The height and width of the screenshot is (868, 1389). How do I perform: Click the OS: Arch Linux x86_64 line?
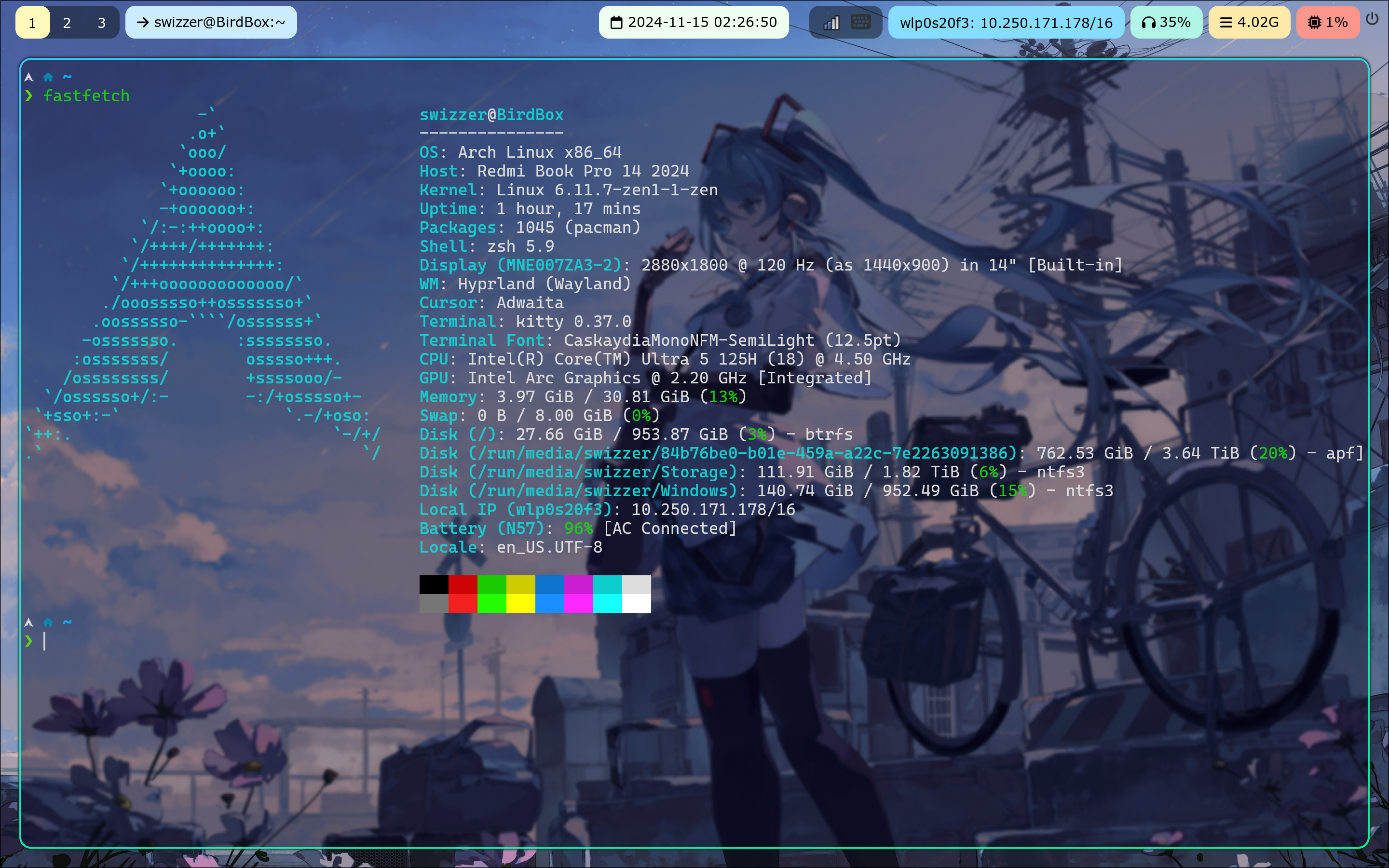click(520, 152)
